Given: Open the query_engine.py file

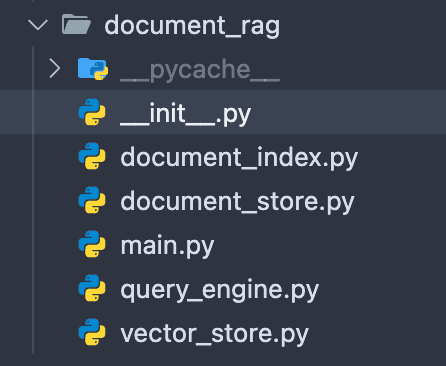Looking at the screenshot, I should click(x=220, y=290).
